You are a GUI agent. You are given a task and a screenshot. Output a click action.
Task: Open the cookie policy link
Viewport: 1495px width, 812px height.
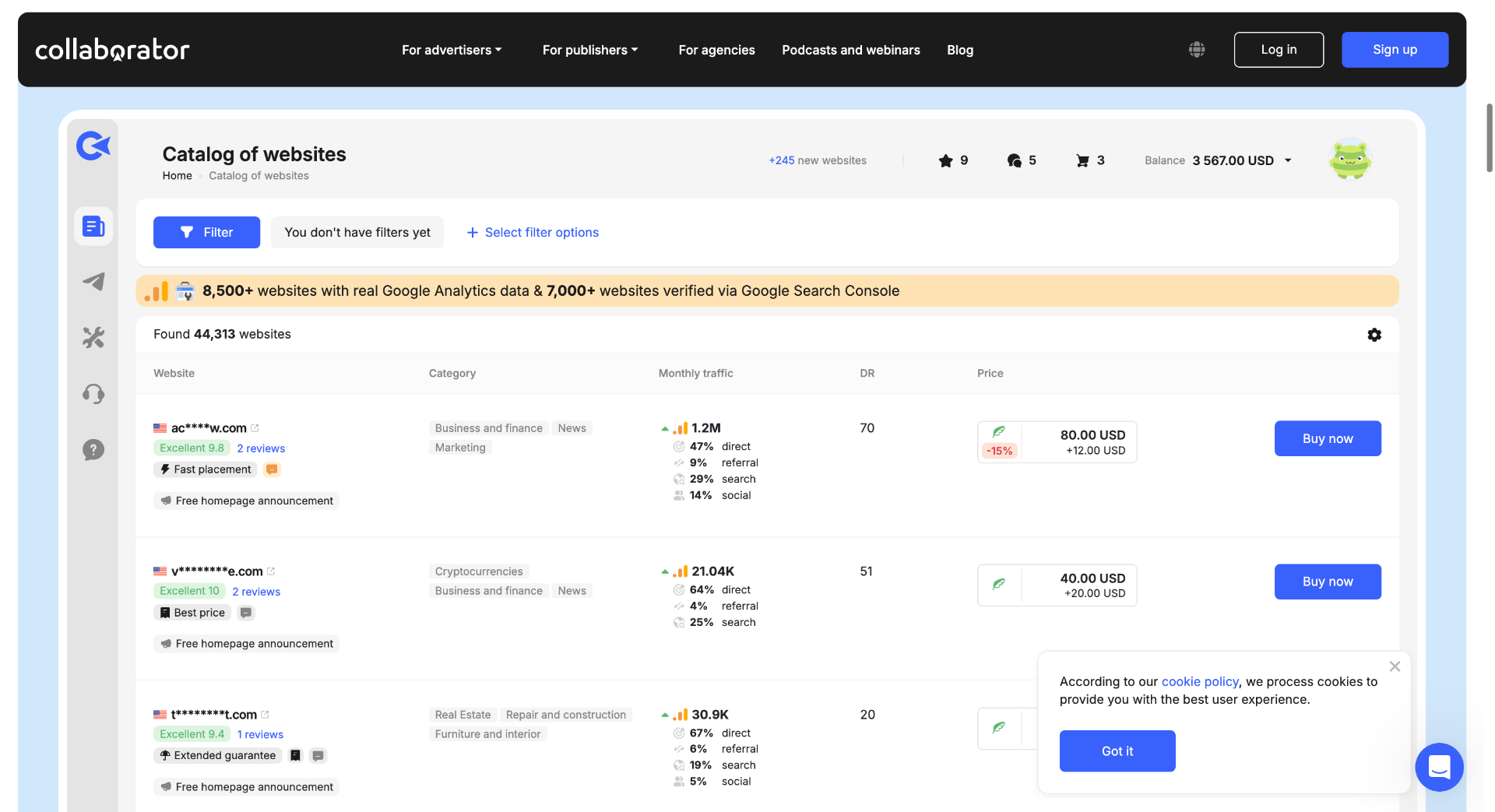click(x=1200, y=681)
